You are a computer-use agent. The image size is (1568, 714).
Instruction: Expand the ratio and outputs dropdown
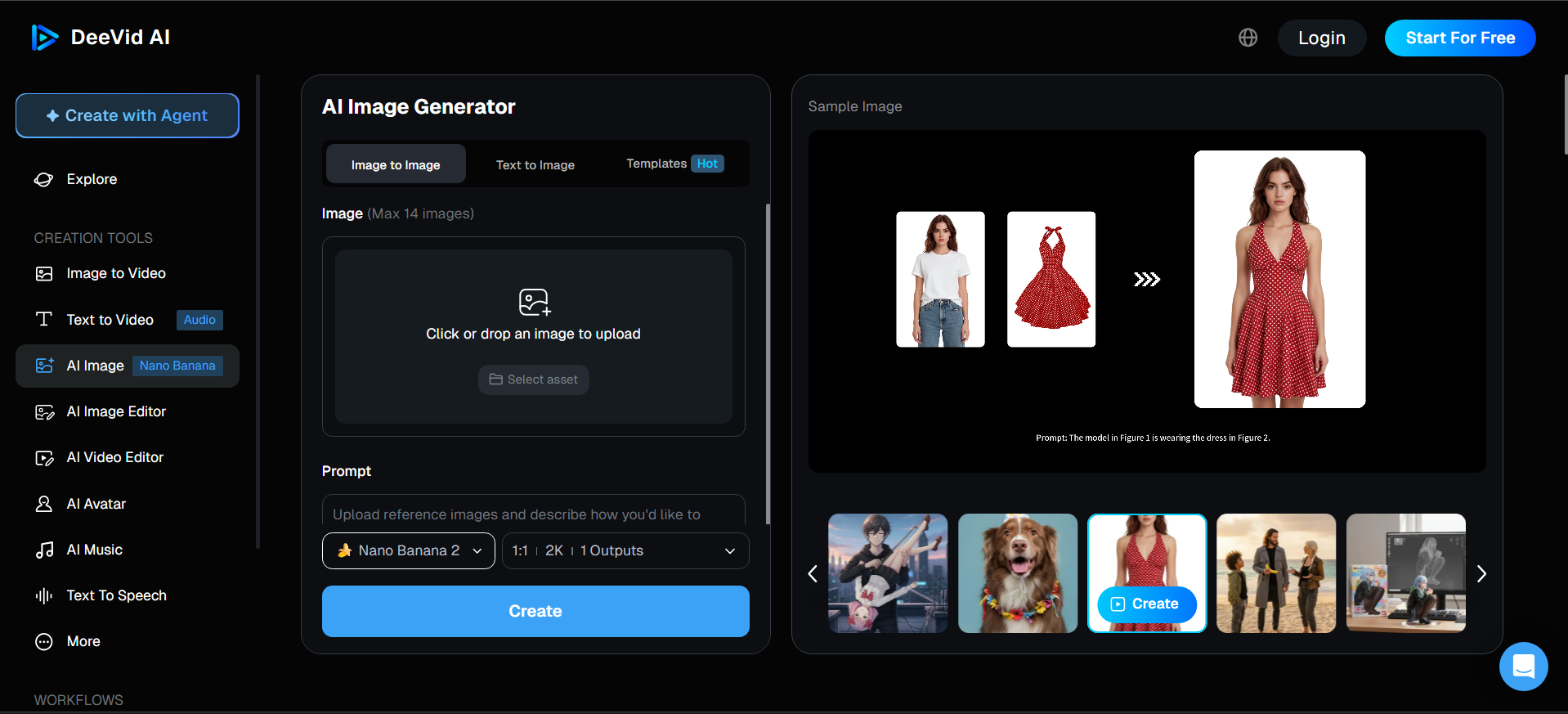coord(625,550)
